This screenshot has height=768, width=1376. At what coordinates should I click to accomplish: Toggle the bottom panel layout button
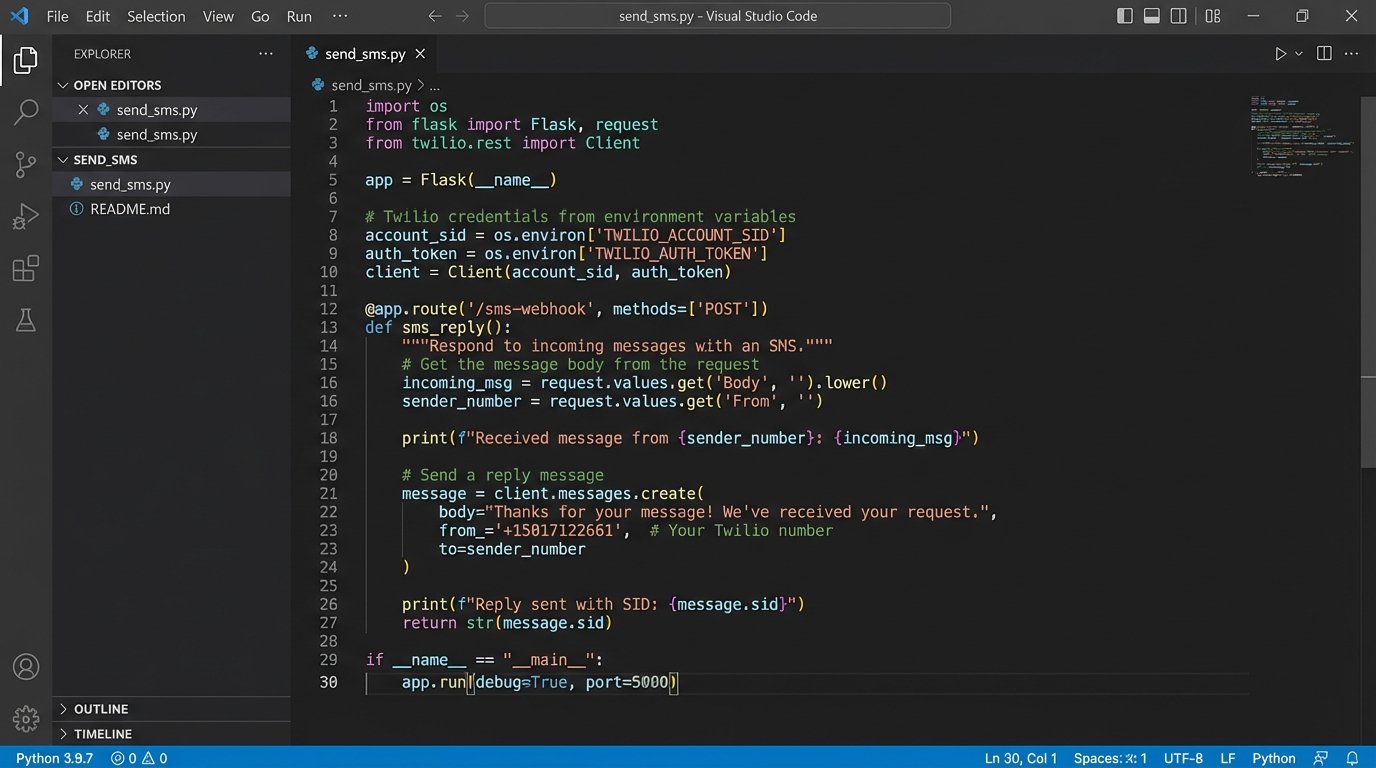coord(1152,16)
